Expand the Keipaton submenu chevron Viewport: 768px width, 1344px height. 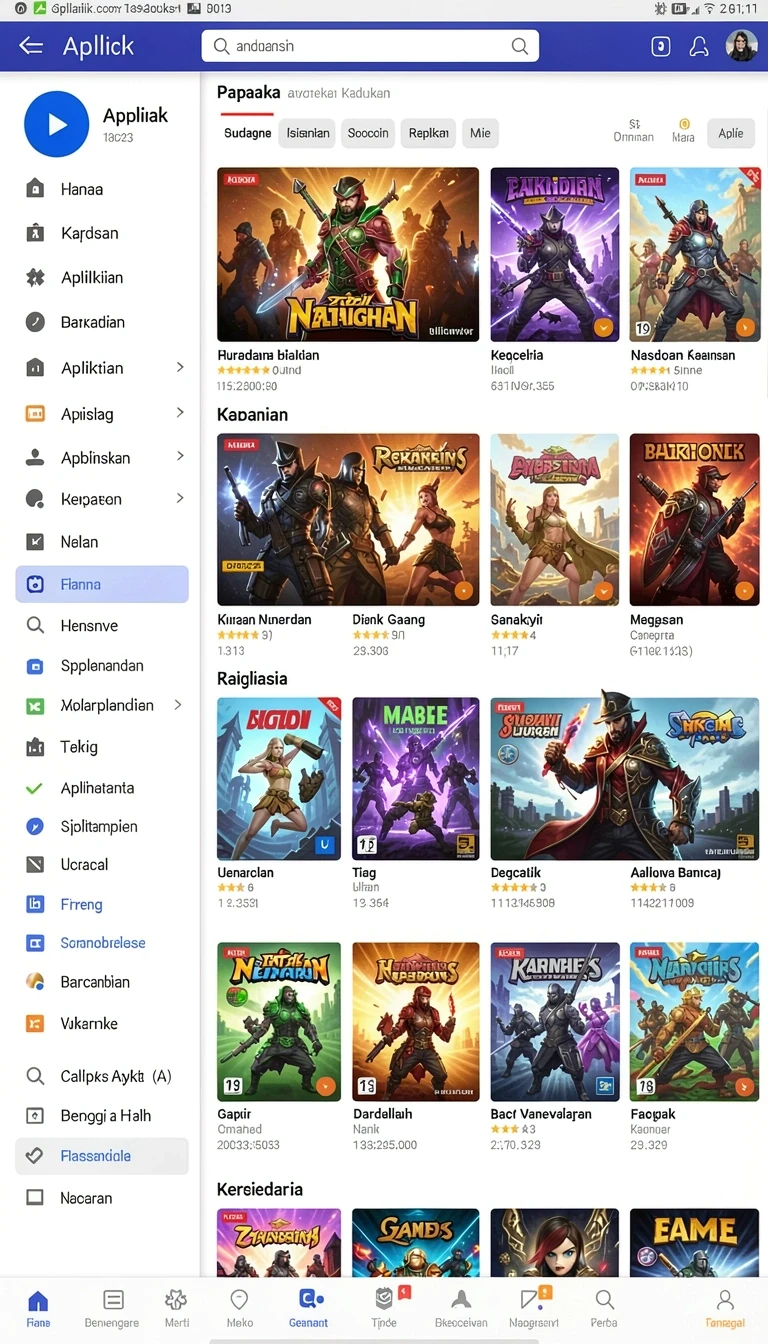tap(180, 497)
